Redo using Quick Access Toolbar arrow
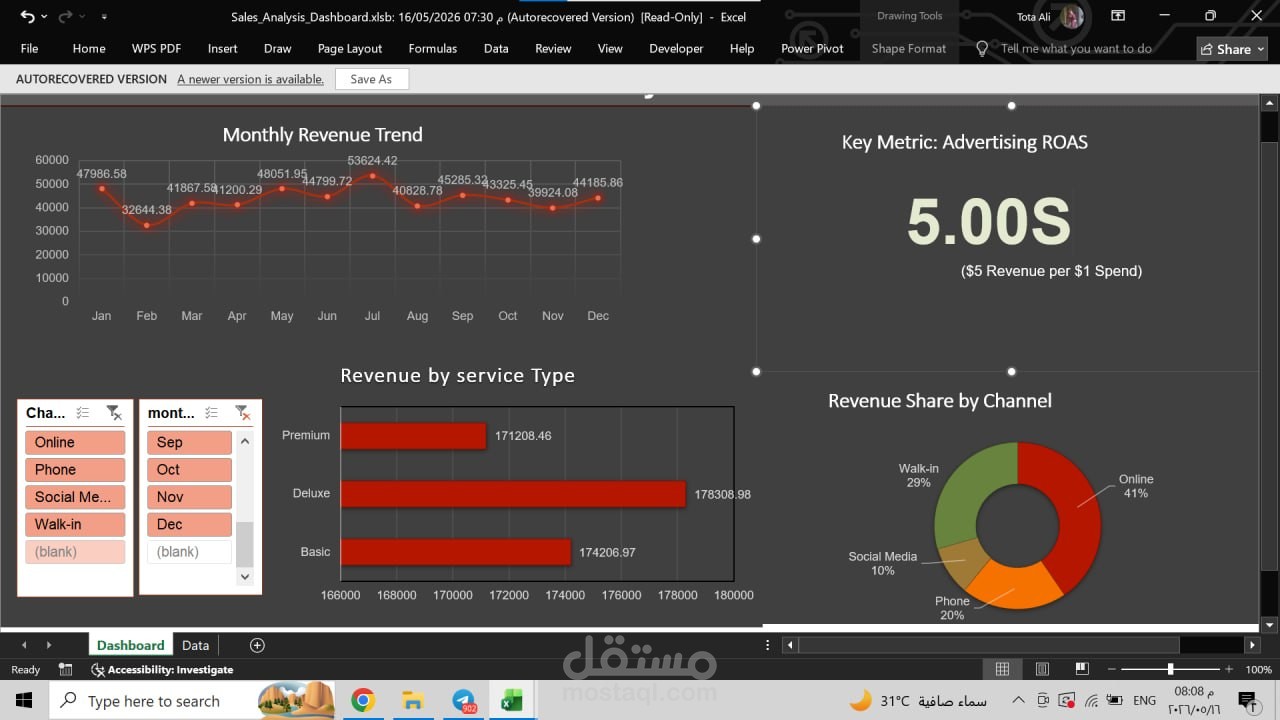Viewport: 1280px width, 720px height. click(x=65, y=17)
